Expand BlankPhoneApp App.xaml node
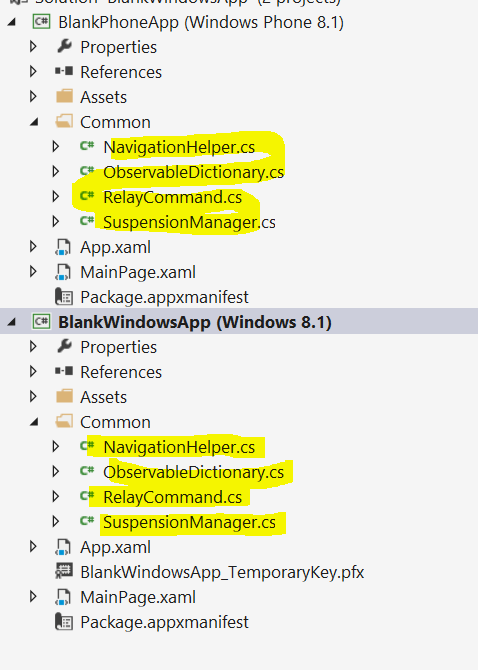478x670 pixels. pyautogui.click(x=33, y=247)
